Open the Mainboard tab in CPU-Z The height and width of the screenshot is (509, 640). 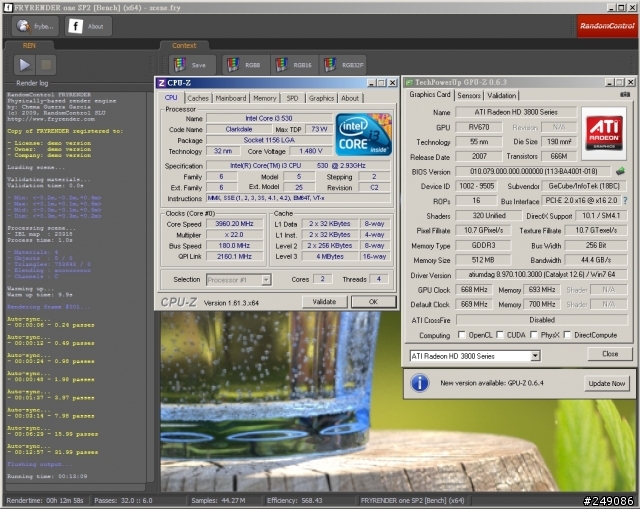pyautogui.click(x=231, y=98)
